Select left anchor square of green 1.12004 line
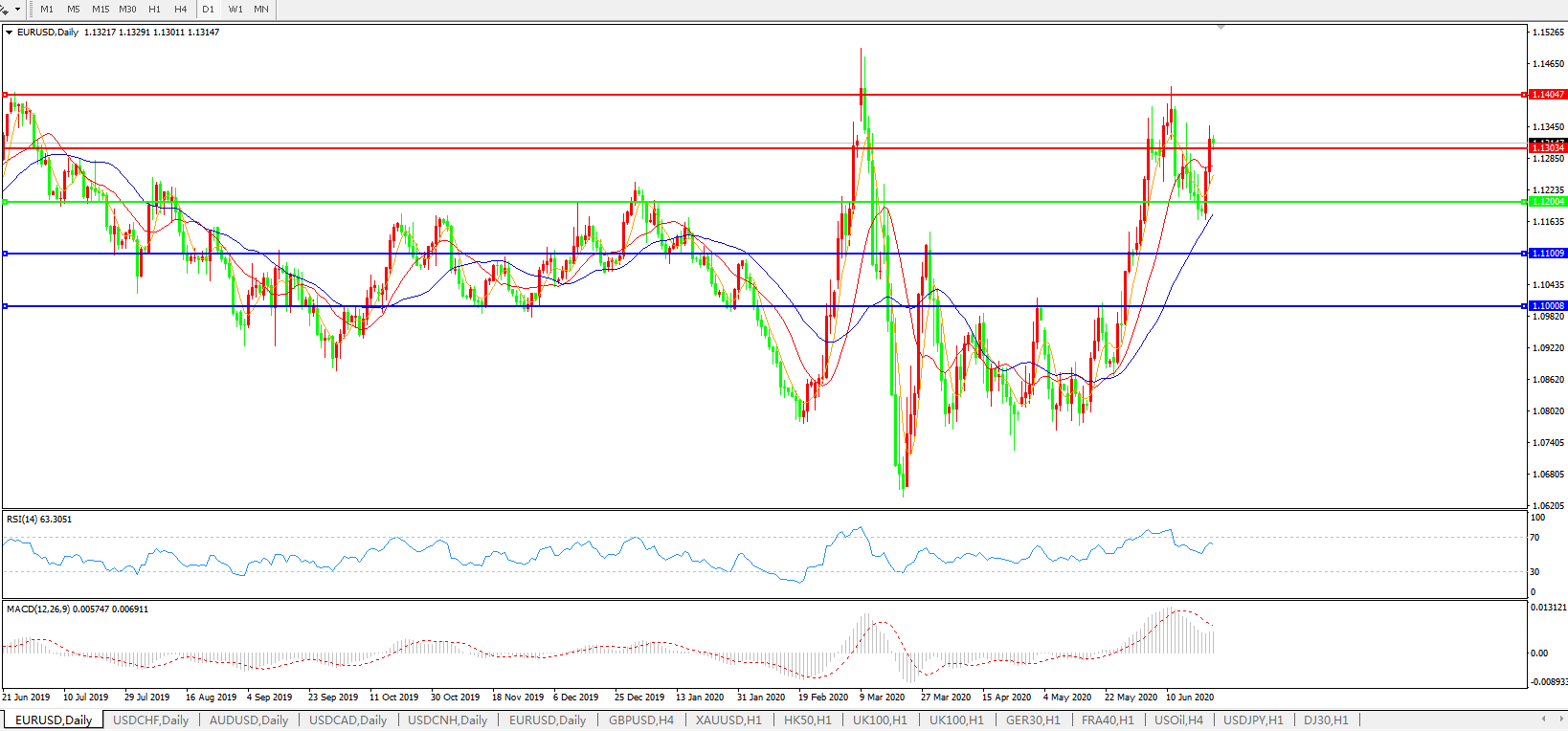The height and width of the screenshot is (731, 1568). (6, 202)
